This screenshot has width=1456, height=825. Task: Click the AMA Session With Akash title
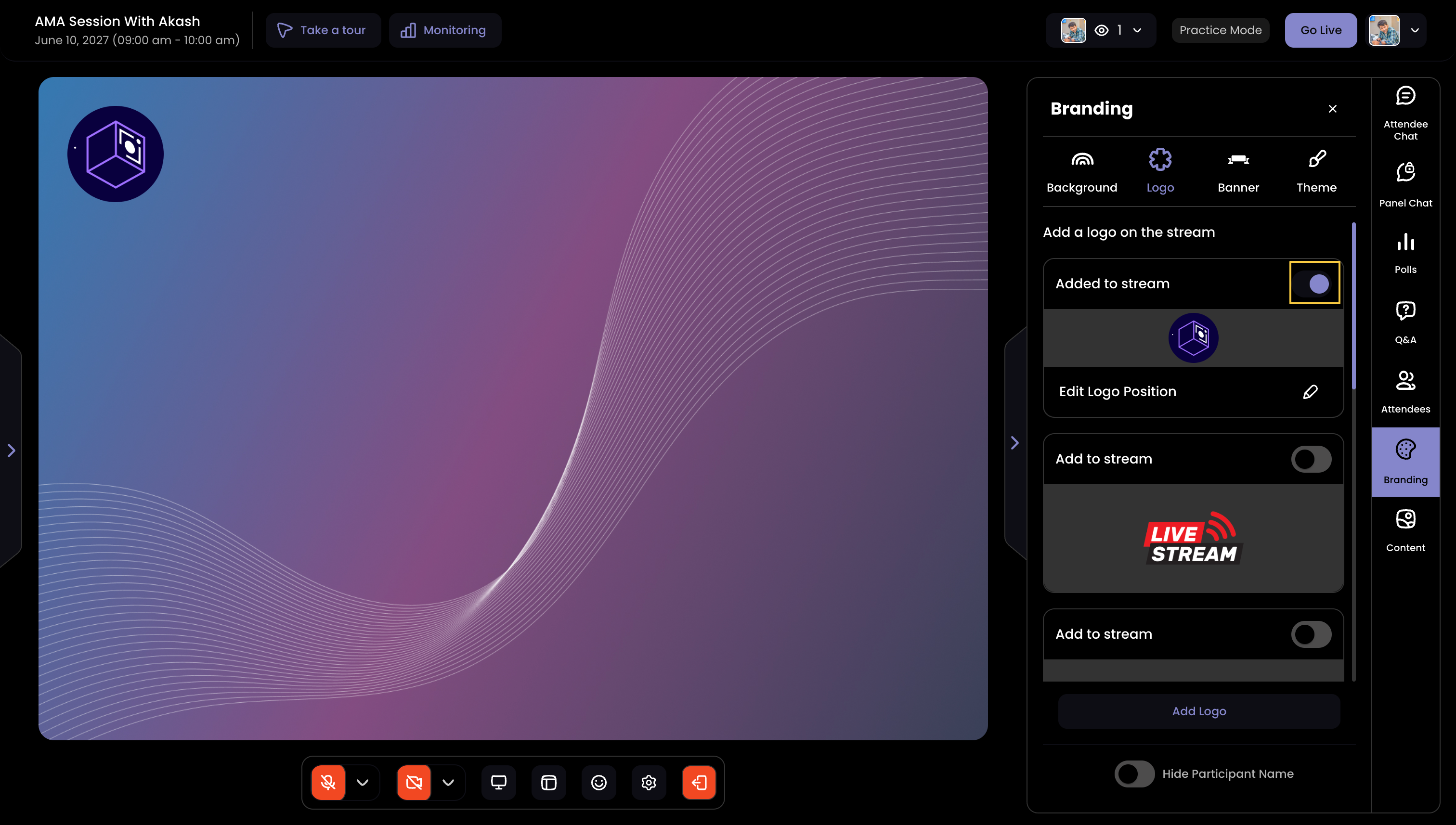[117, 21]
